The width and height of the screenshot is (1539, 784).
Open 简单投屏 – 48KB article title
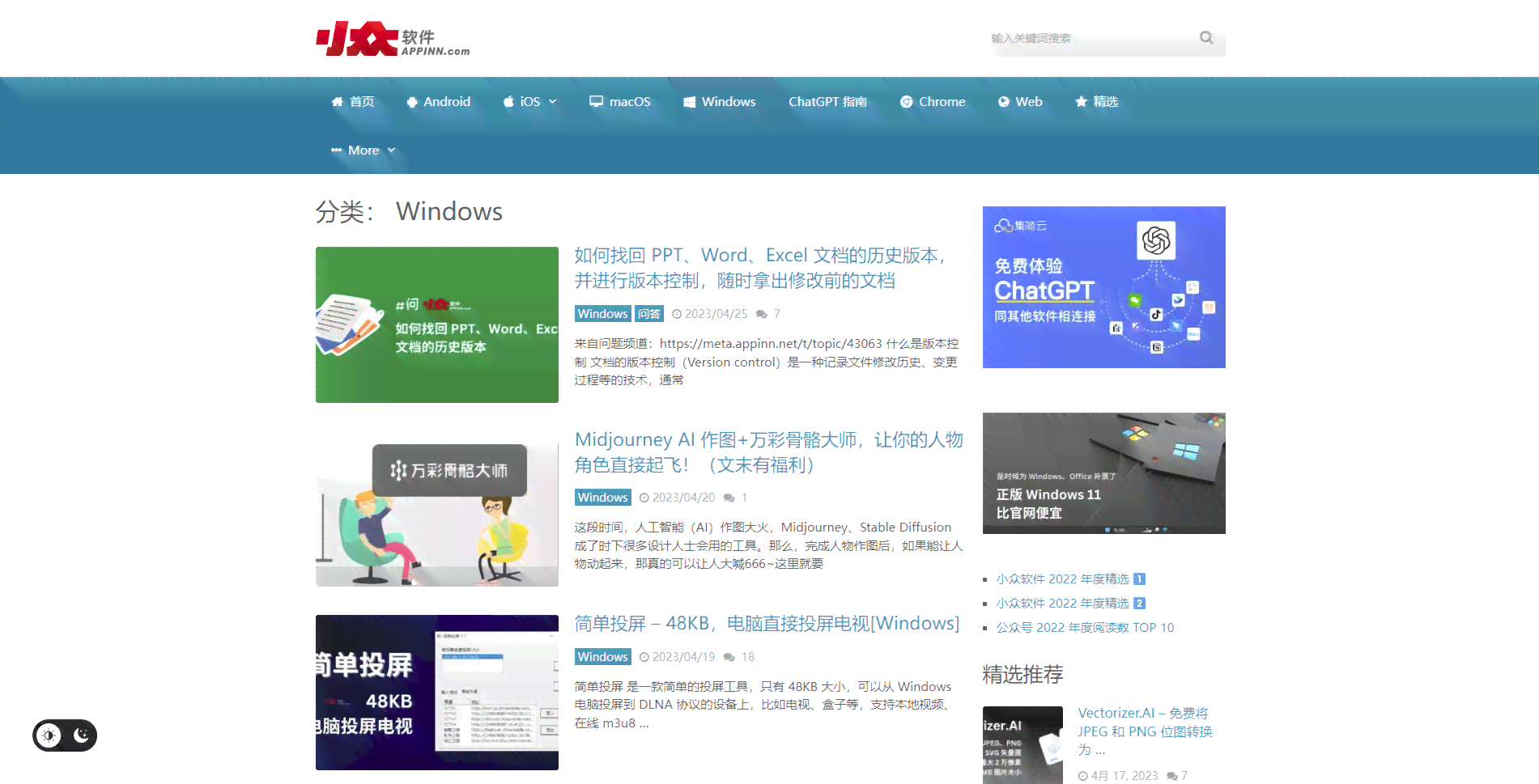point(767,623)
